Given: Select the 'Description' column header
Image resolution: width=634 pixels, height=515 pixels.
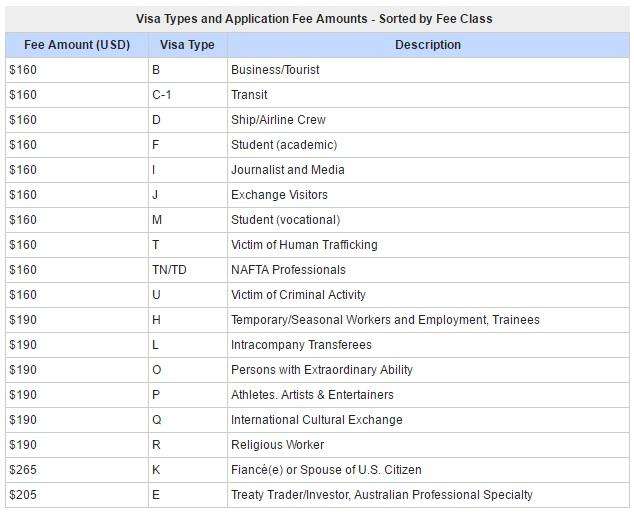Looking at the screenshot, I should click(428, 45).
